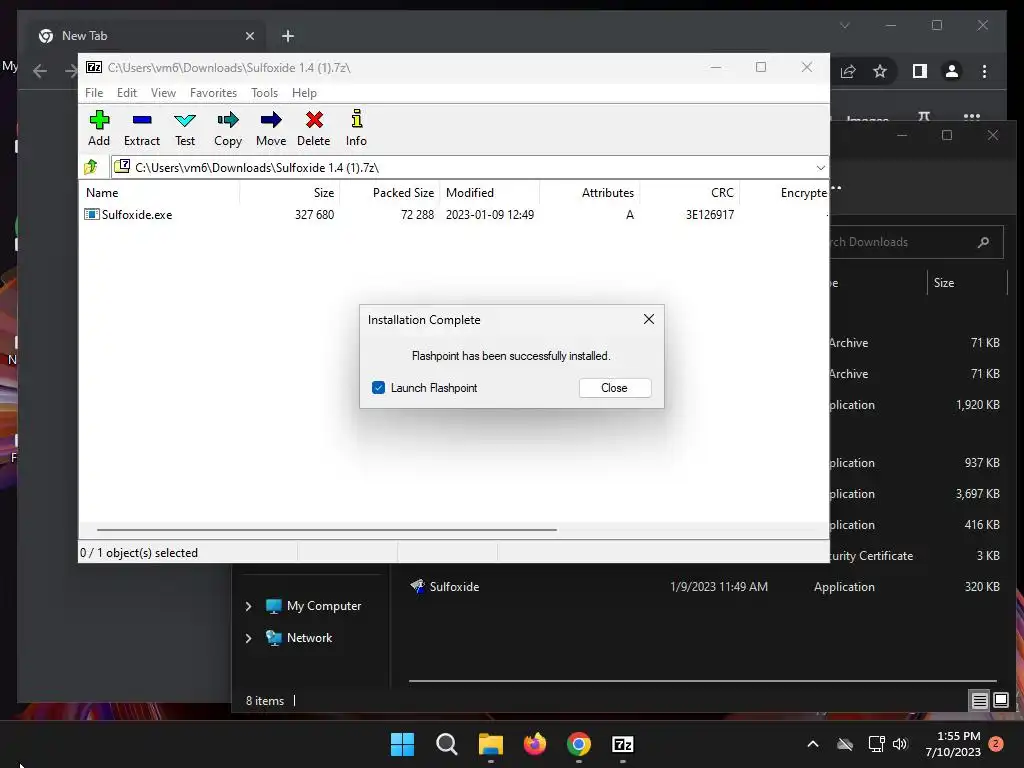Click Close in Installation Complete dialog
This screenshot has width=1024, height=768.
click(x=615, y=388)
